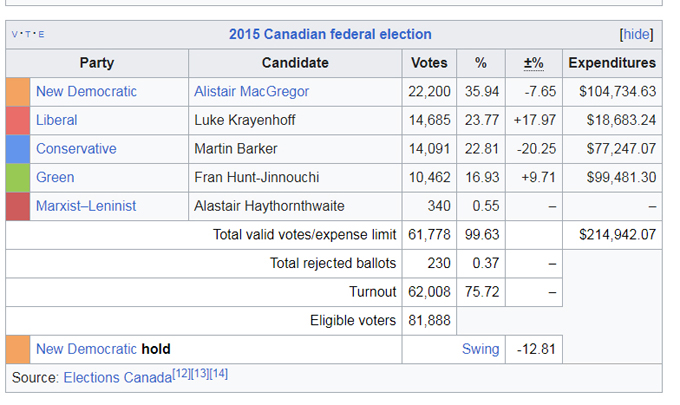680x405 pixels.
Task: Open the New Democratic link beside Alistair MacGregor
Action: click(86, 91)
